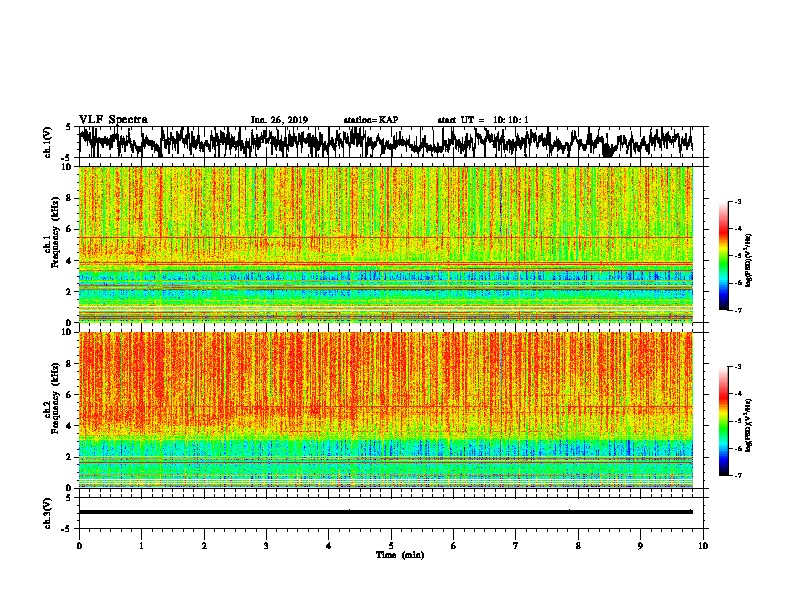Click the "station=KAP" label
The width and height of the screenshot is (792, 612).
pos(371,120)
